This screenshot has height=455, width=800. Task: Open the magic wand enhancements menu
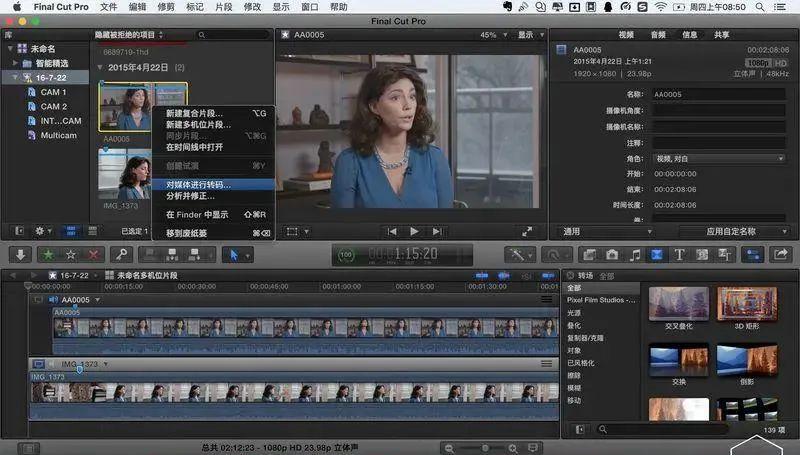[520, 255]
